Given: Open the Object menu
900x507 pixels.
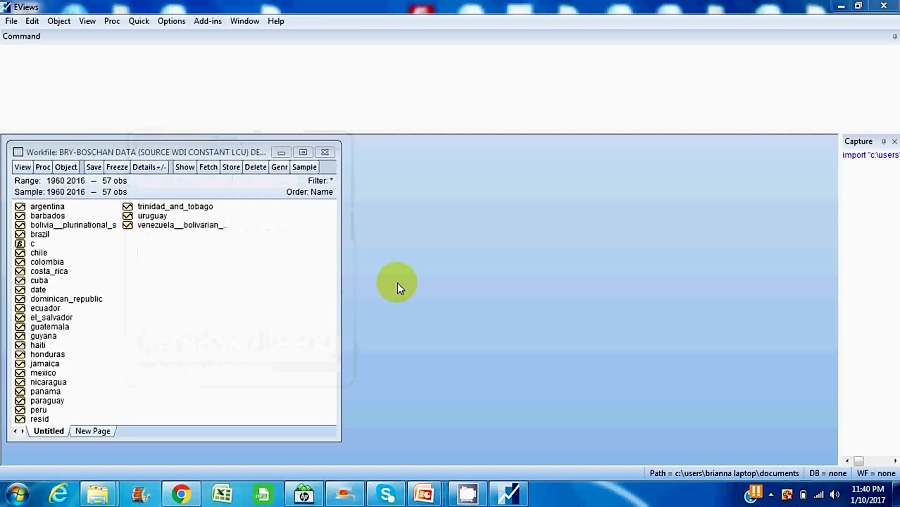Looking at the screenshot, I should point(59,21).
